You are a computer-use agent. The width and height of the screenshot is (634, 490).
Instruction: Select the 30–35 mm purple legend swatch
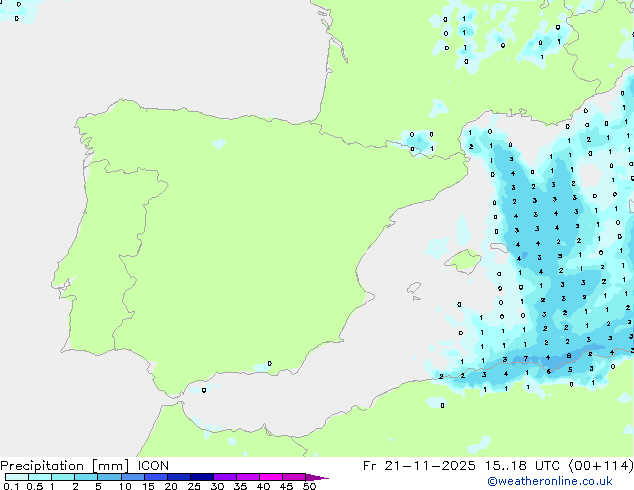click(224, 477)
